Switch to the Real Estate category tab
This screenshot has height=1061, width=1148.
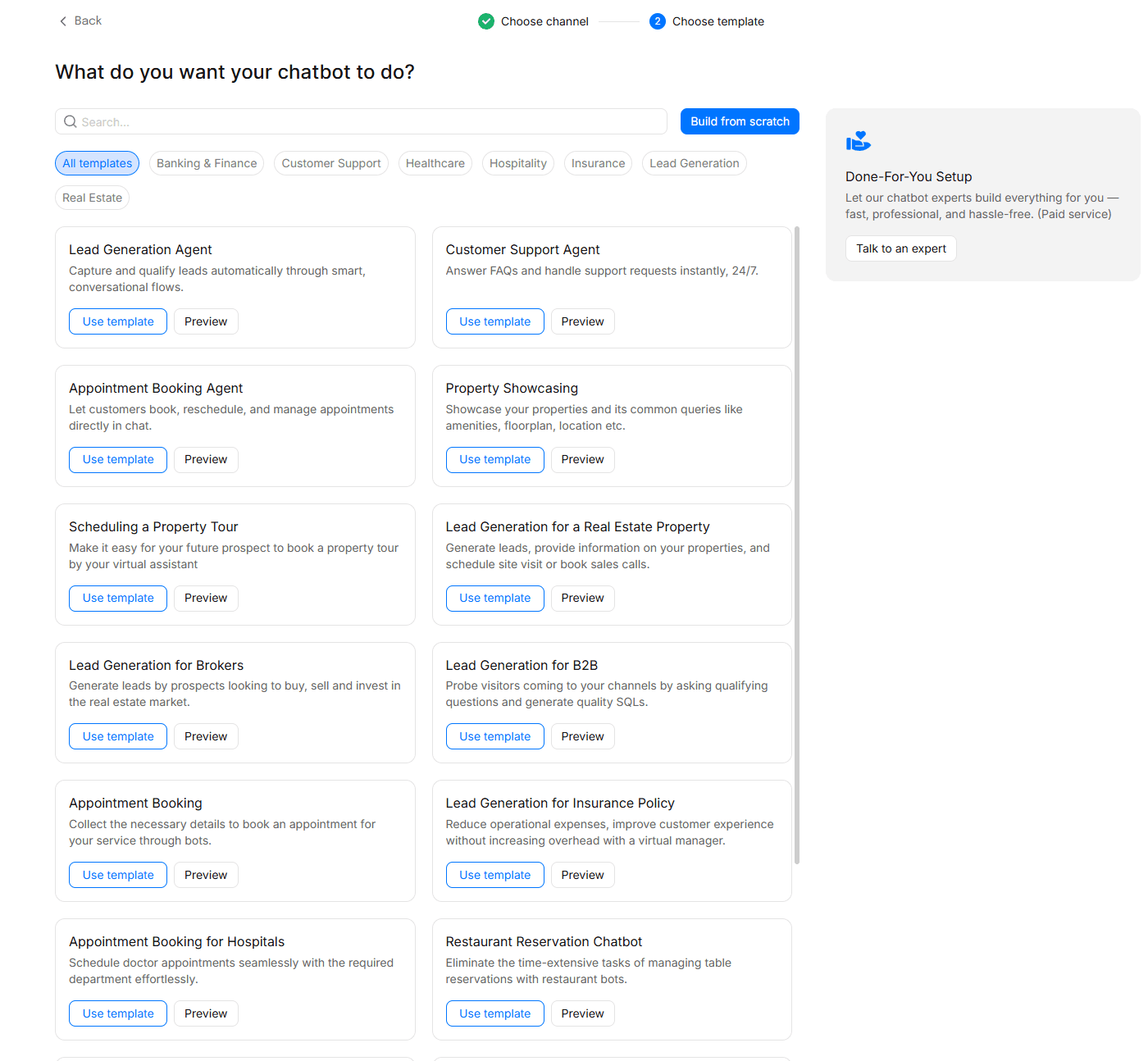(x=92, y=197)
